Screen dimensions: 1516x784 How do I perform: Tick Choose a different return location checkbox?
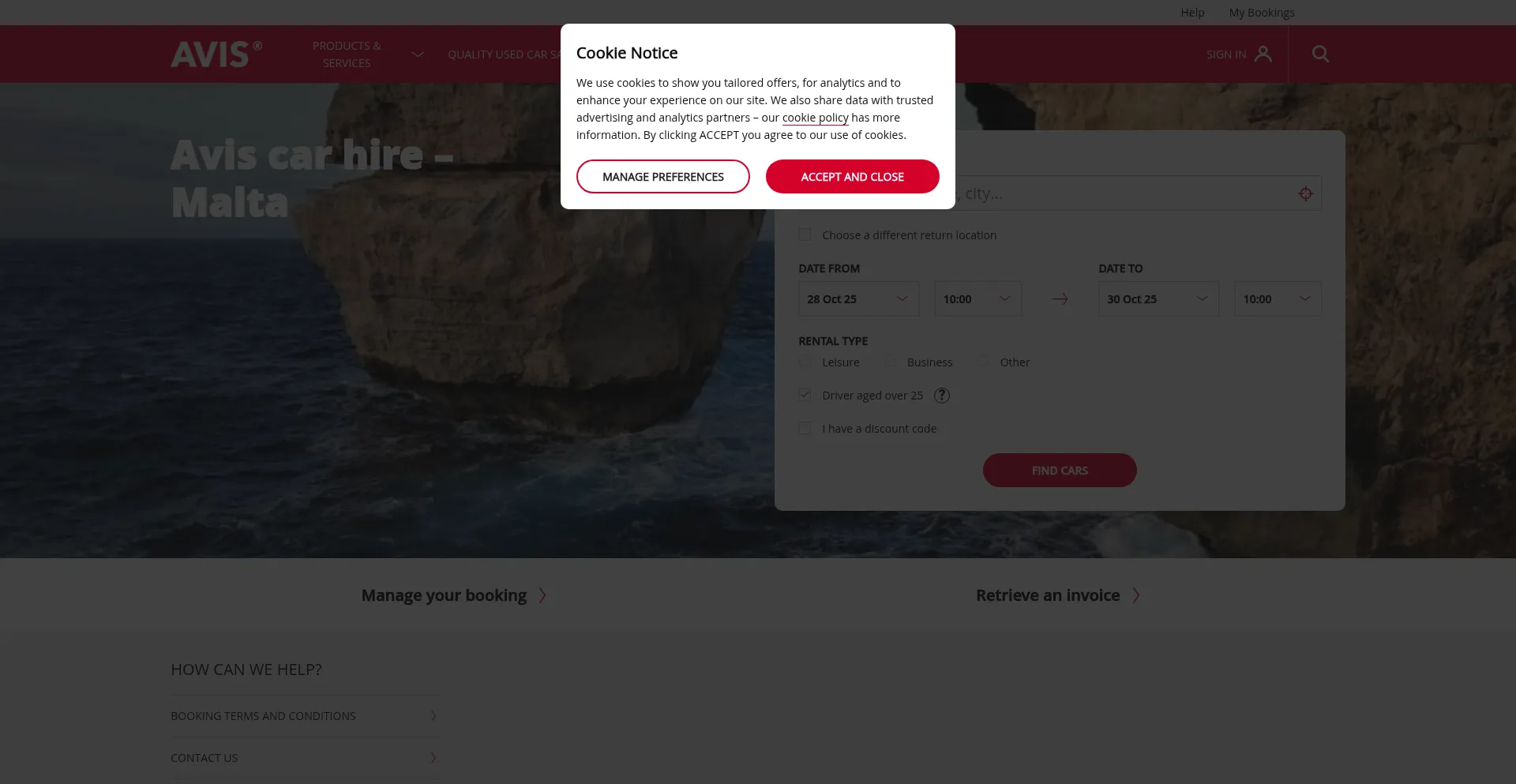tap(805, 234)
